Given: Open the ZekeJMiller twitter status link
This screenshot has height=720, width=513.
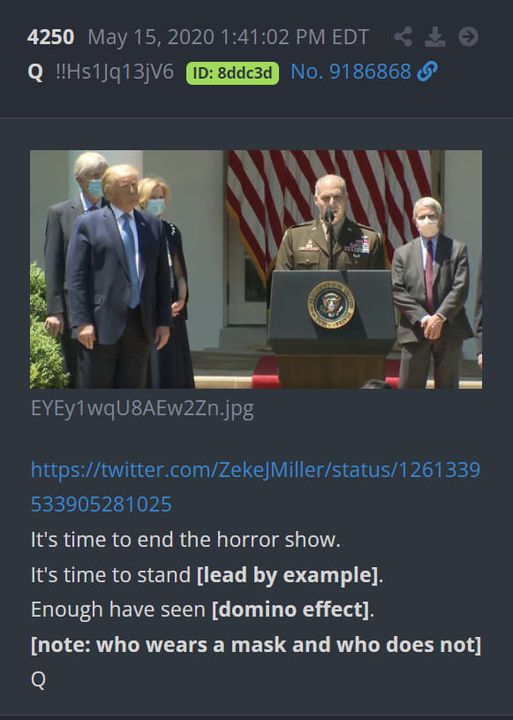Looking at the screenshot, I should [255, 470].
